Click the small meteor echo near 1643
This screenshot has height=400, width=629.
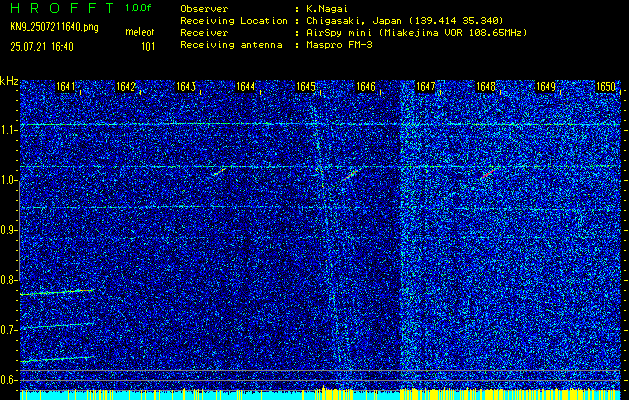219,172
